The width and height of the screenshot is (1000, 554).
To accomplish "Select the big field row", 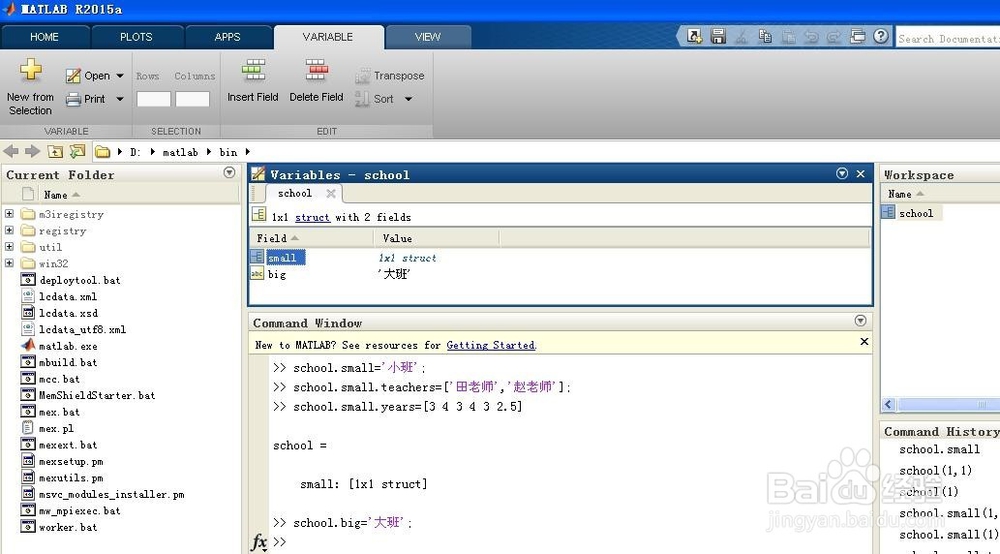I will [x=560, y=274].
